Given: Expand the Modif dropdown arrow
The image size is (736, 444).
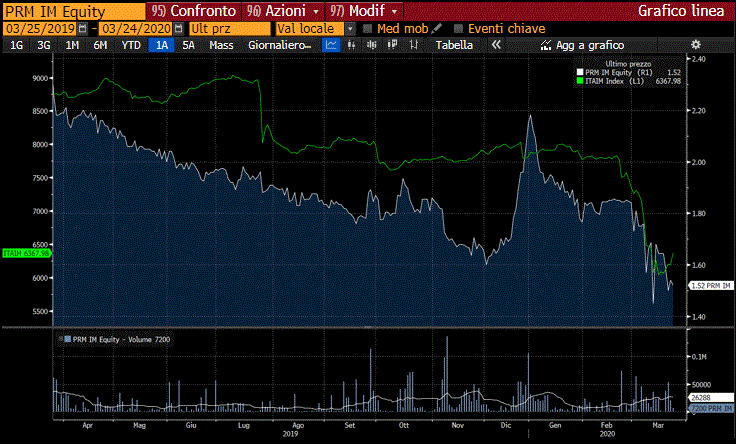Looking at the screenshot, I should [x=394, y=11].
